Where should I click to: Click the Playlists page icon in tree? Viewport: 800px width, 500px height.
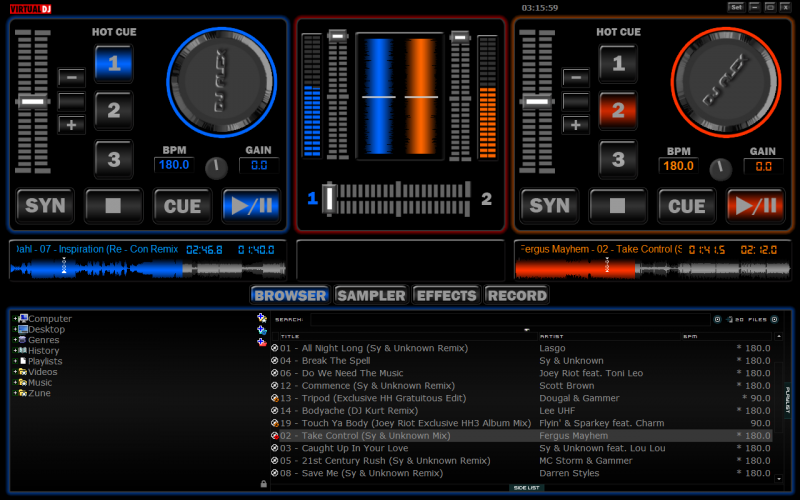[23, 361]
